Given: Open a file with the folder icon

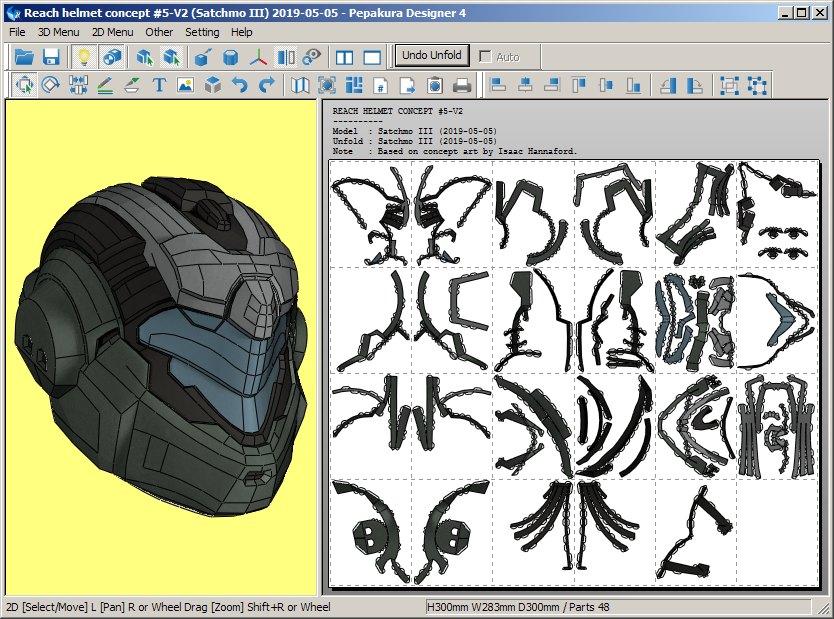Looking at the screenshot, I should (x=24, y=57).
